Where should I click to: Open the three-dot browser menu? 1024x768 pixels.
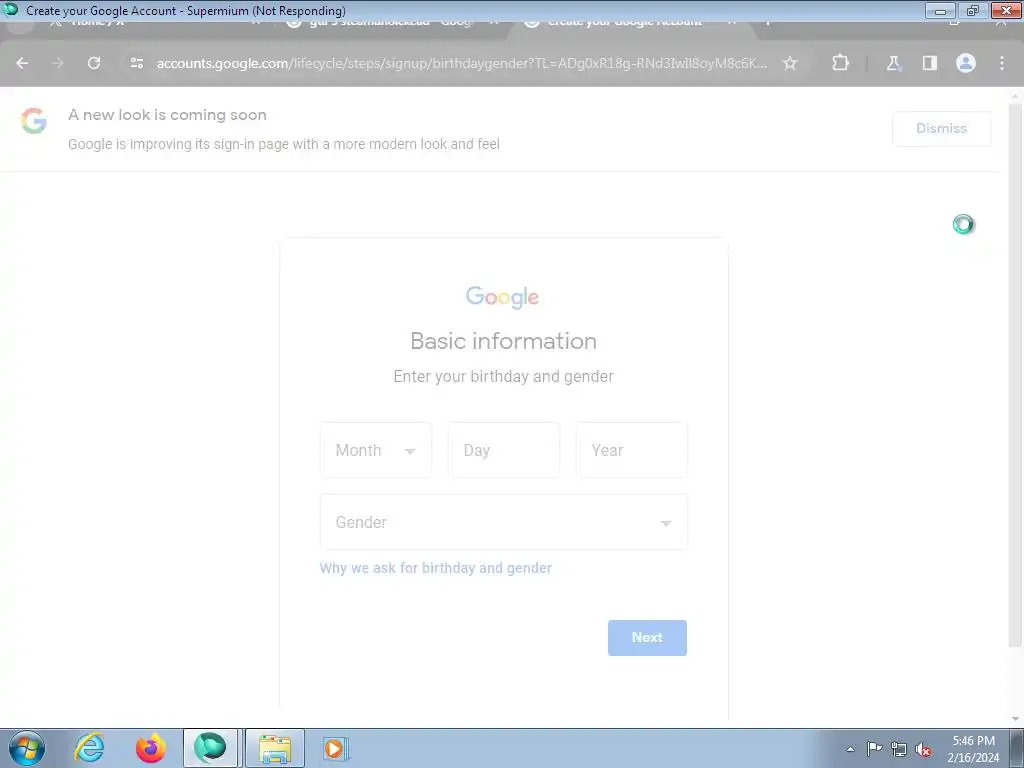tap(1002, 63)
